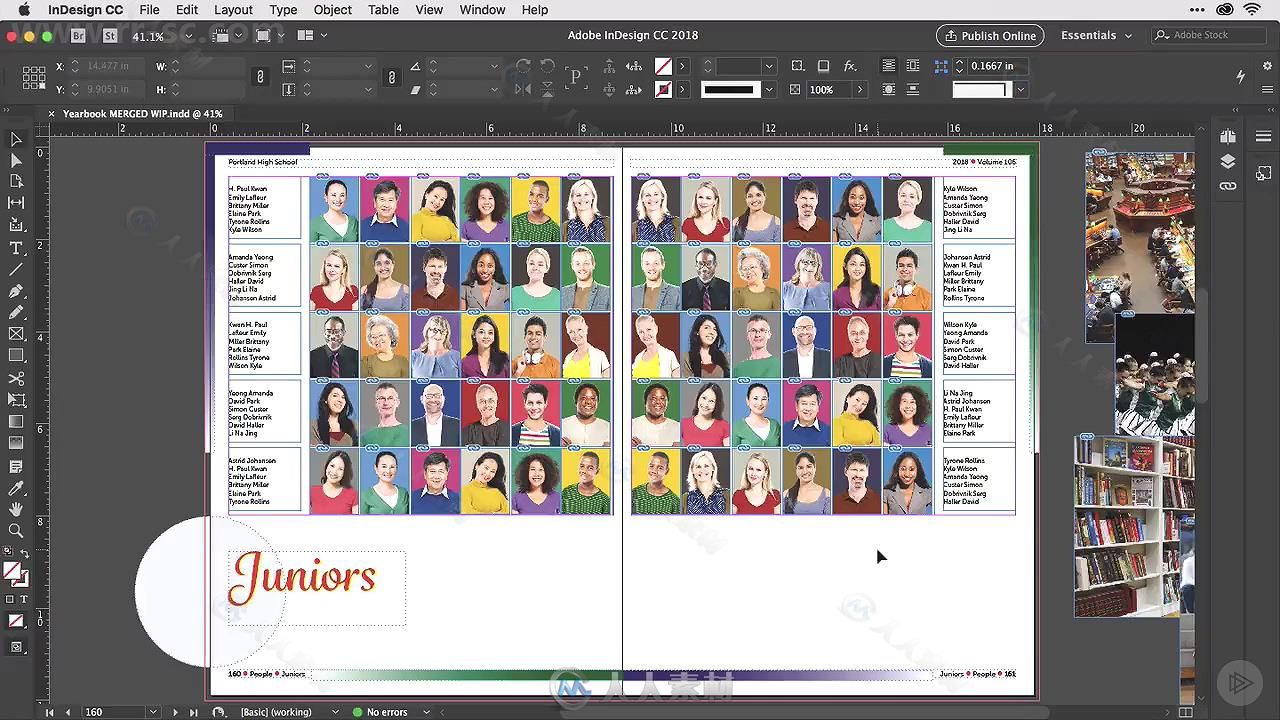Expand the Essentials workspace switcher

point(1097,35)
